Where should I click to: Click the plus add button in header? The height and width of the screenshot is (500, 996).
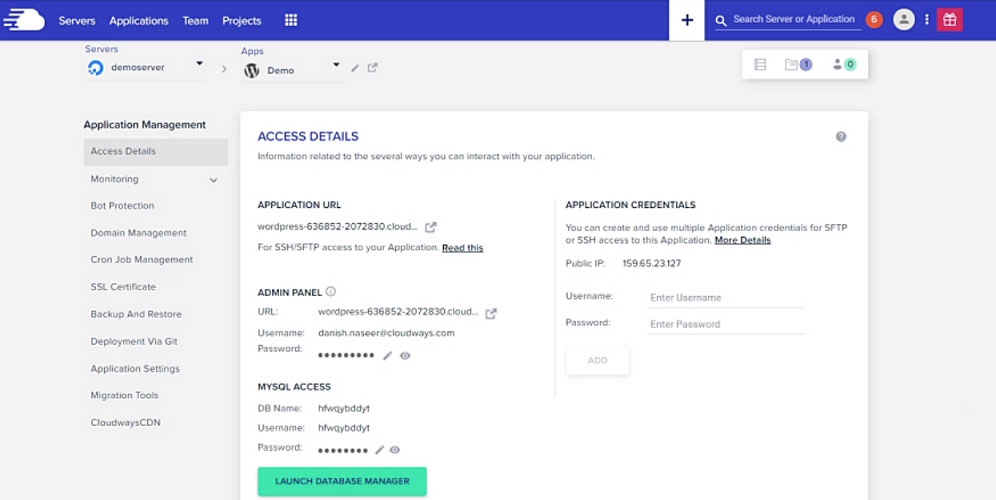(x=687, y=20)
